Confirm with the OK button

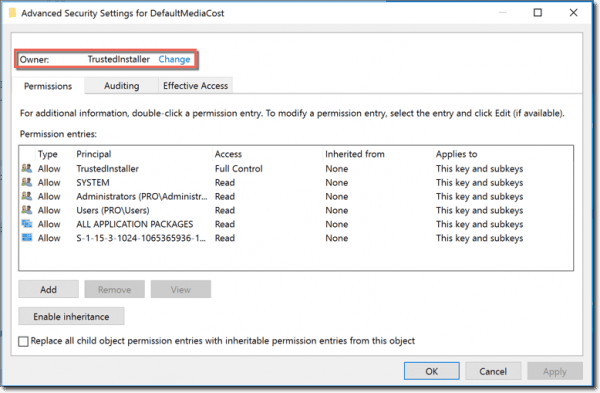432,371
